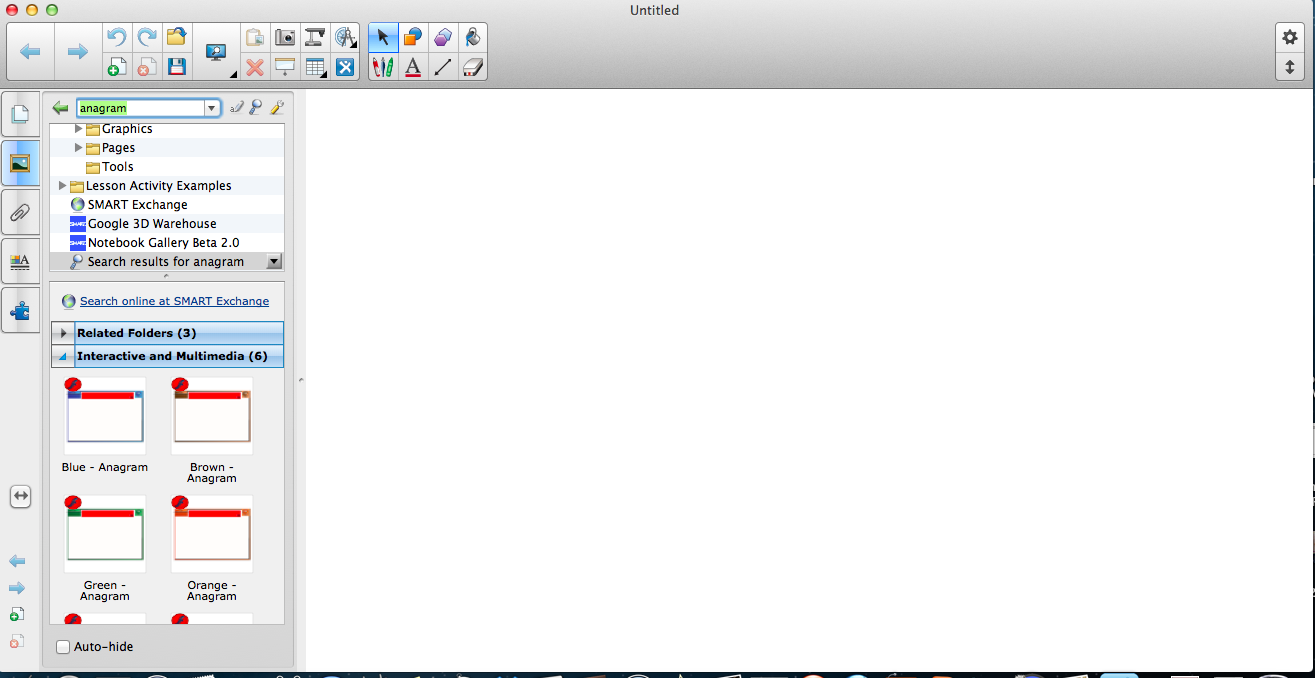Screen dimensions: 1315x678
Task: Choose the Regular Polygons tool
Action: point(443,37)
